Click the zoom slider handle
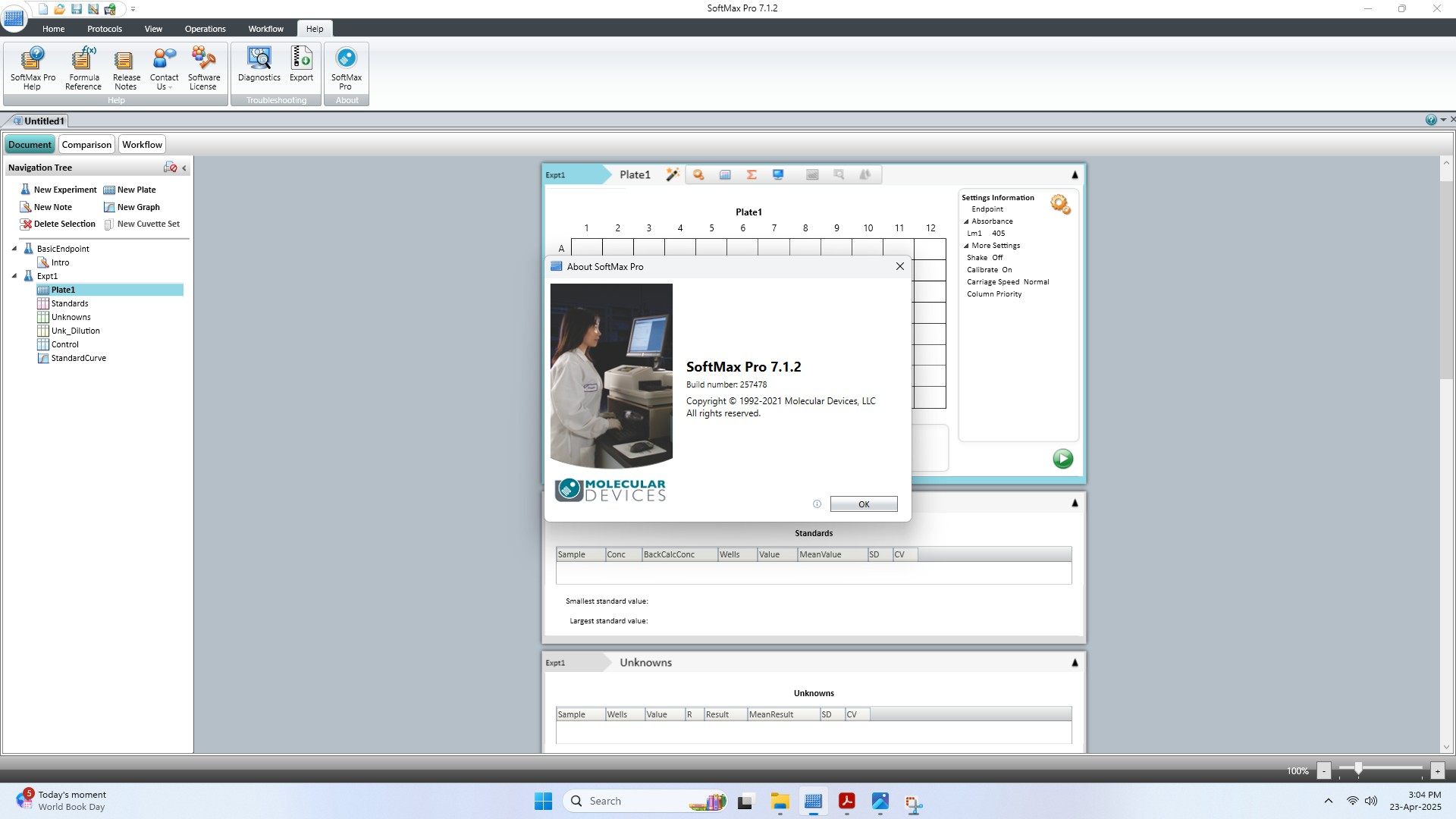The width and height of the screenshot is (1456, 819). [1358, 769]
